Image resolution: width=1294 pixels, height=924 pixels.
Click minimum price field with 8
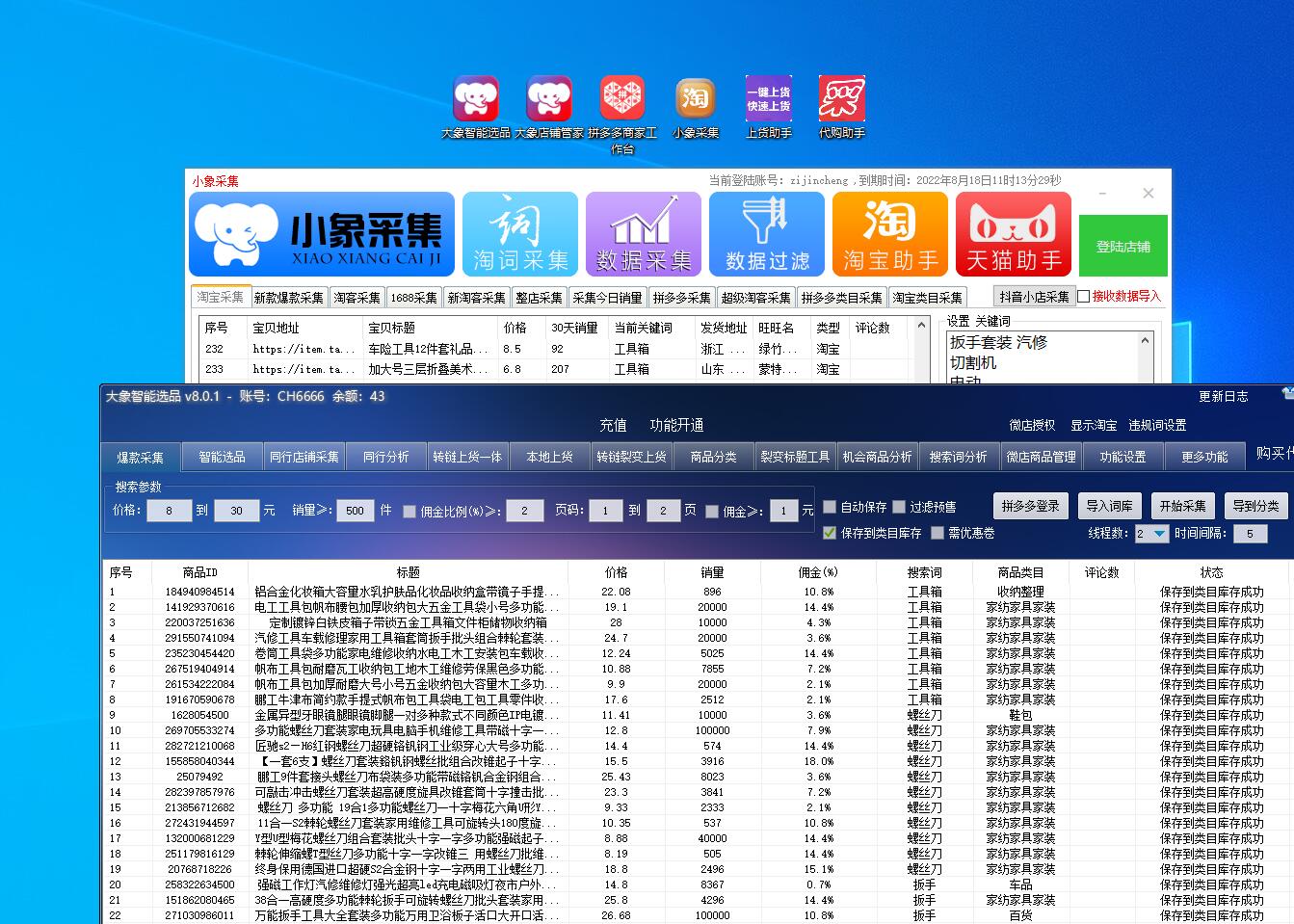170,511
